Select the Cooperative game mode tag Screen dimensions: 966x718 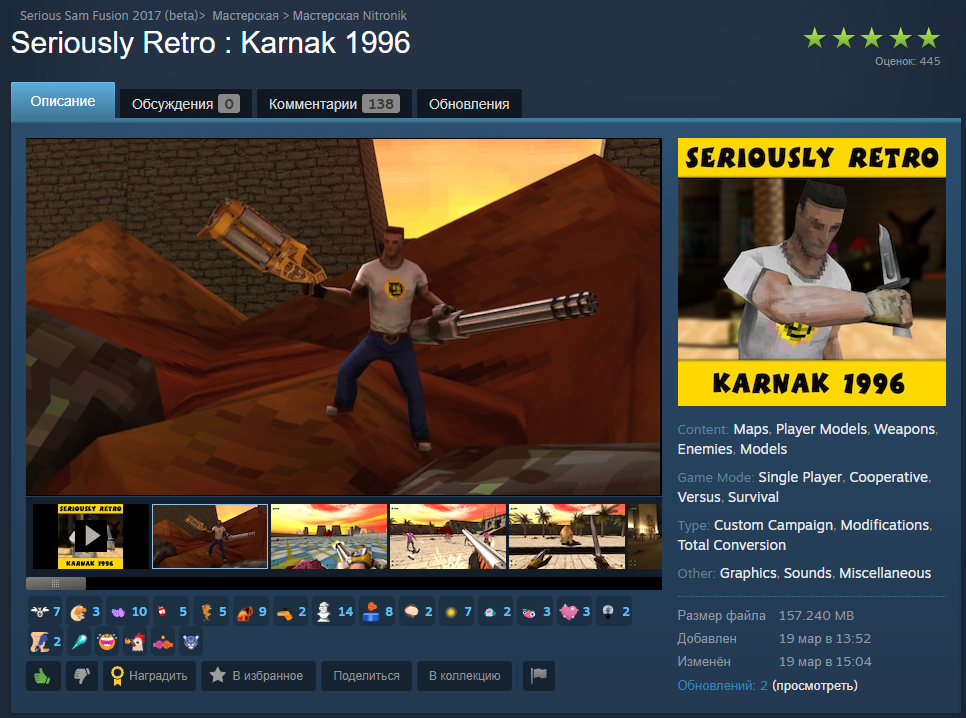click(888, 477)
